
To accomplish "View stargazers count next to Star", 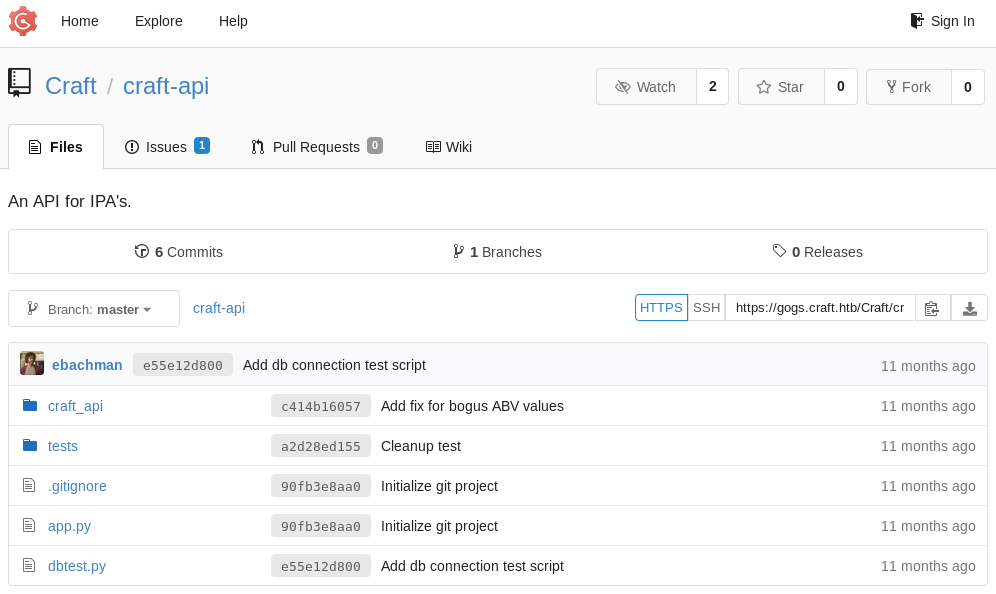I will [841, 87].
